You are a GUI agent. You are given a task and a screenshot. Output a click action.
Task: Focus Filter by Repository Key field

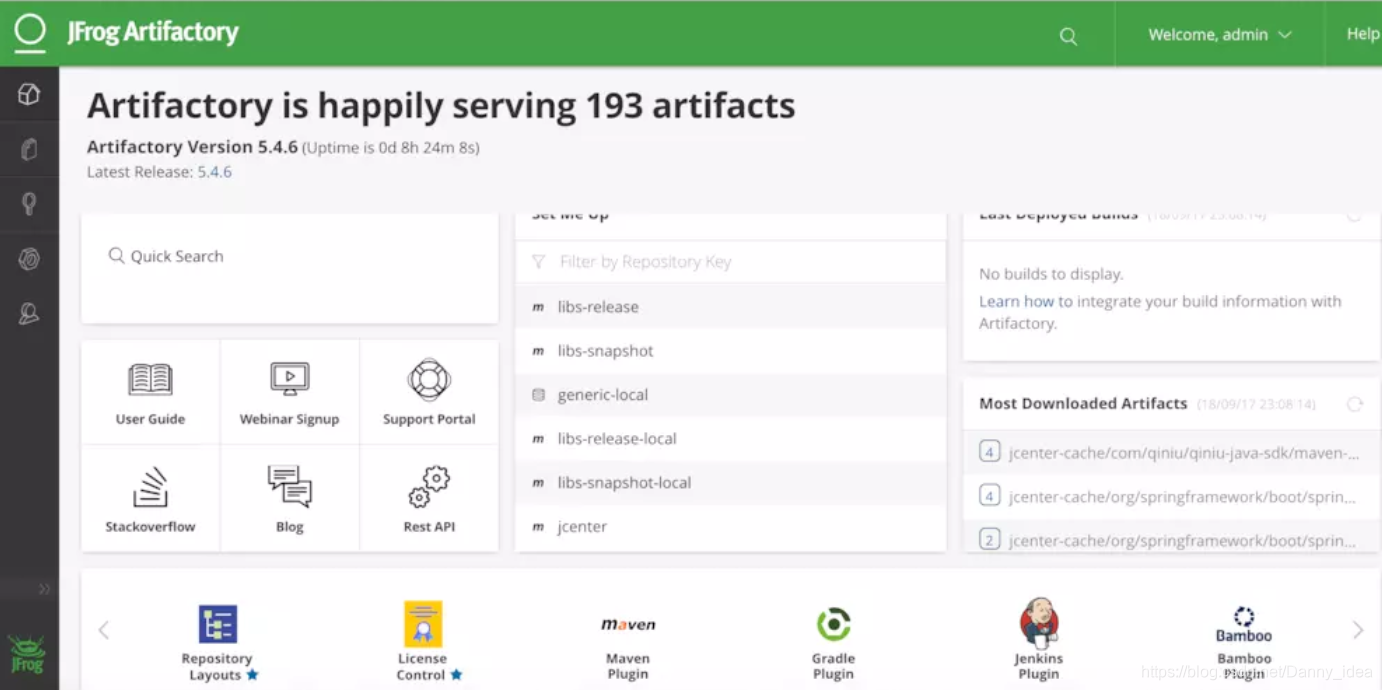[730, 262]
